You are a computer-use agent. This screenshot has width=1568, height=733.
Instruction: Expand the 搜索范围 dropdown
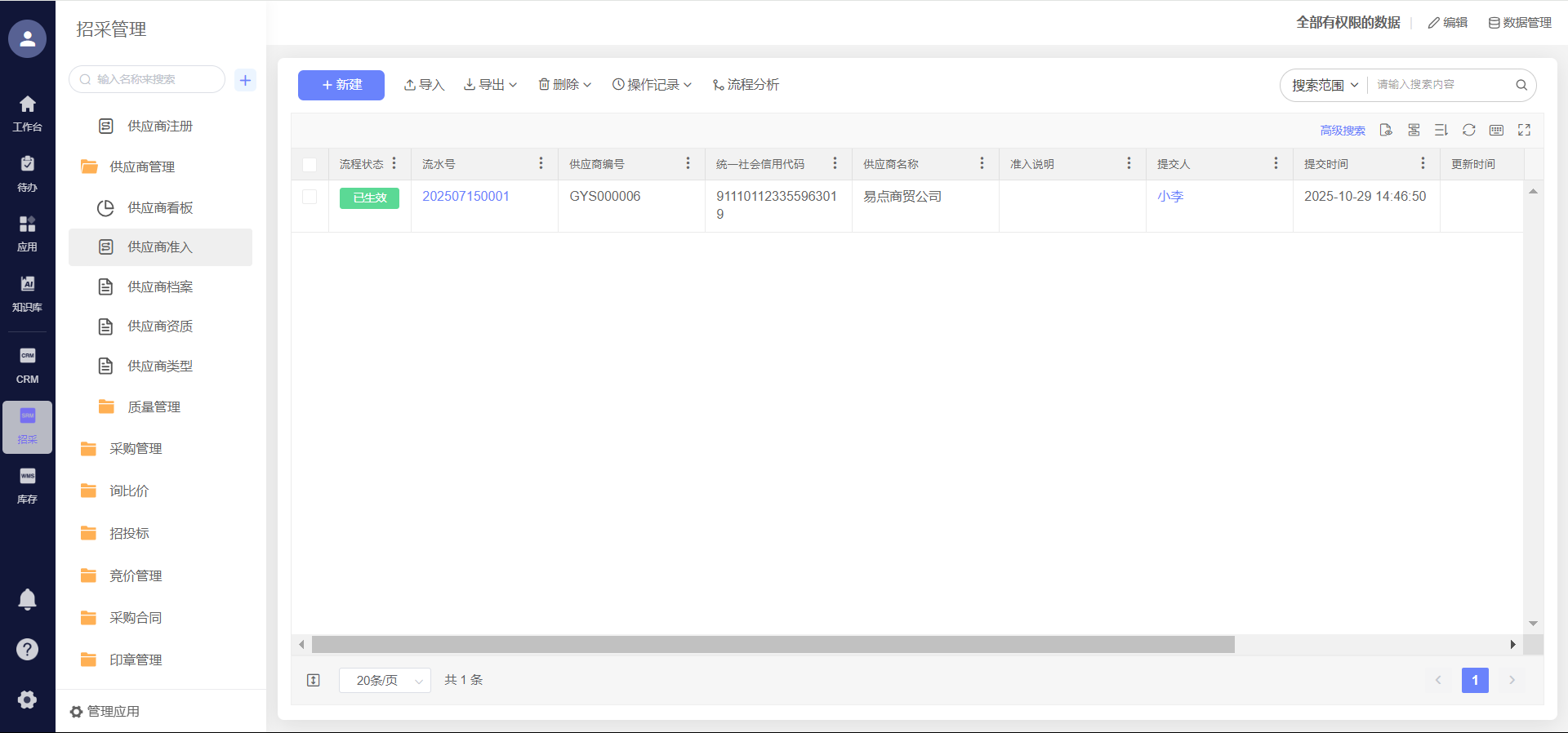pyautogui.click(x=1324, y=85)
